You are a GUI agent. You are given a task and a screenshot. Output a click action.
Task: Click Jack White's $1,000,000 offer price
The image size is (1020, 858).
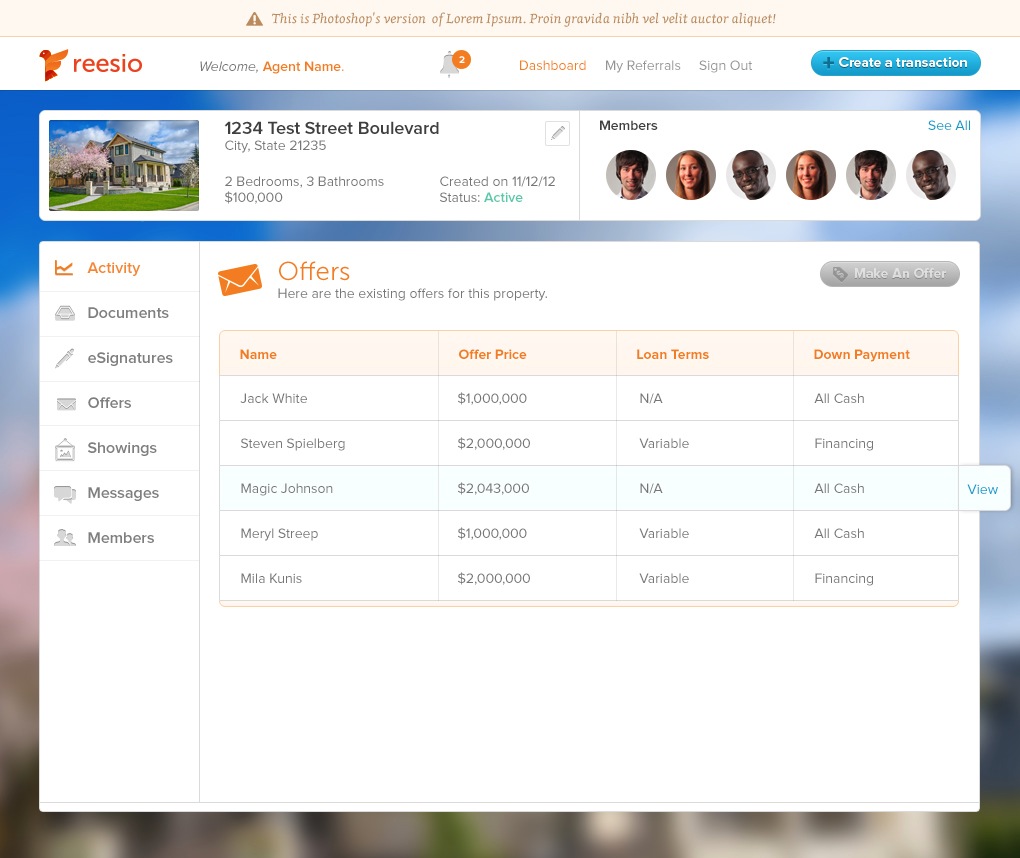point(492,399)
